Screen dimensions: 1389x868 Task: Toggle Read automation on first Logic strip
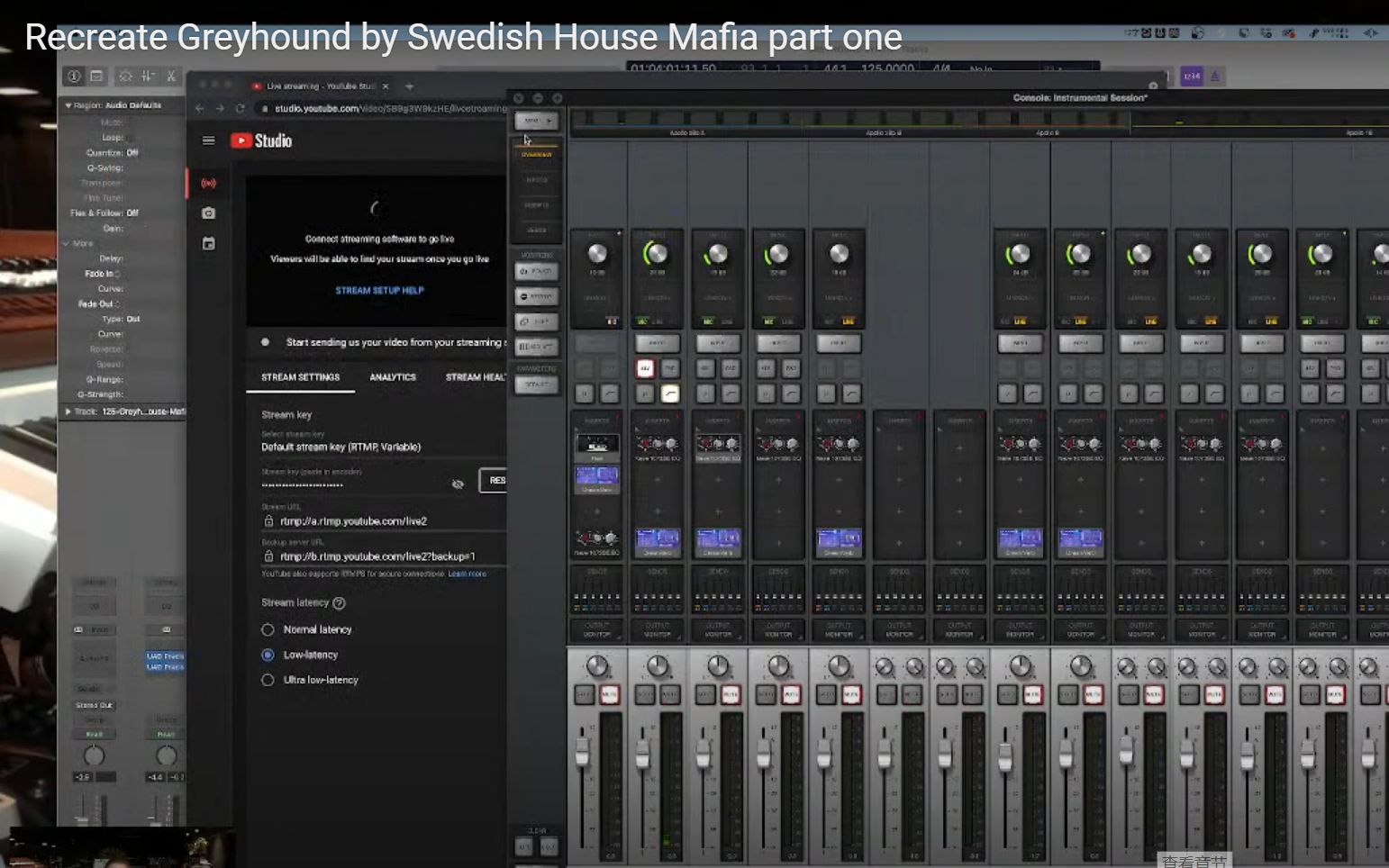pos(95,735)
